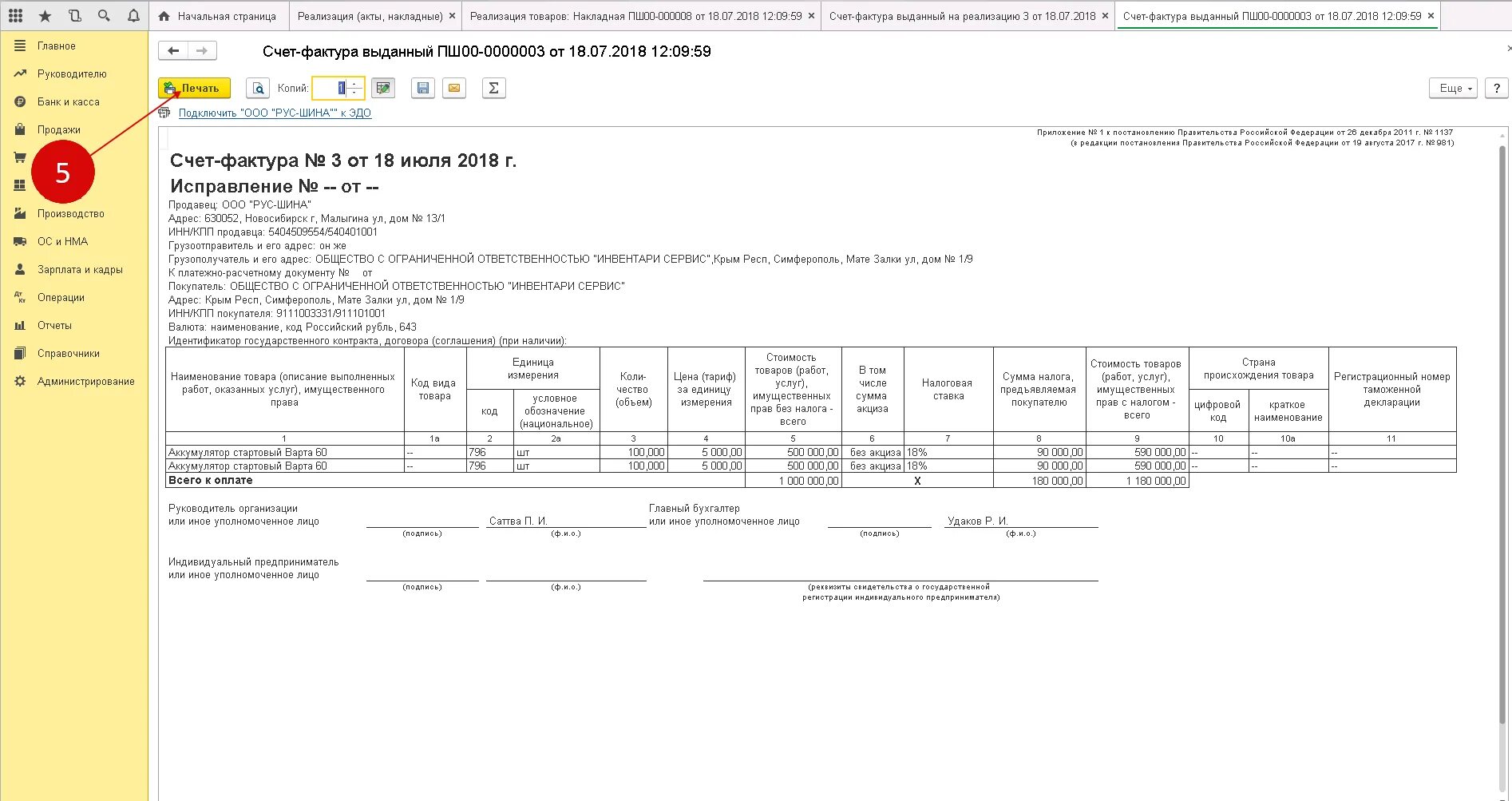
Task: Select the total without tax cell 1 000 000,00
Action: click(793, 481)
